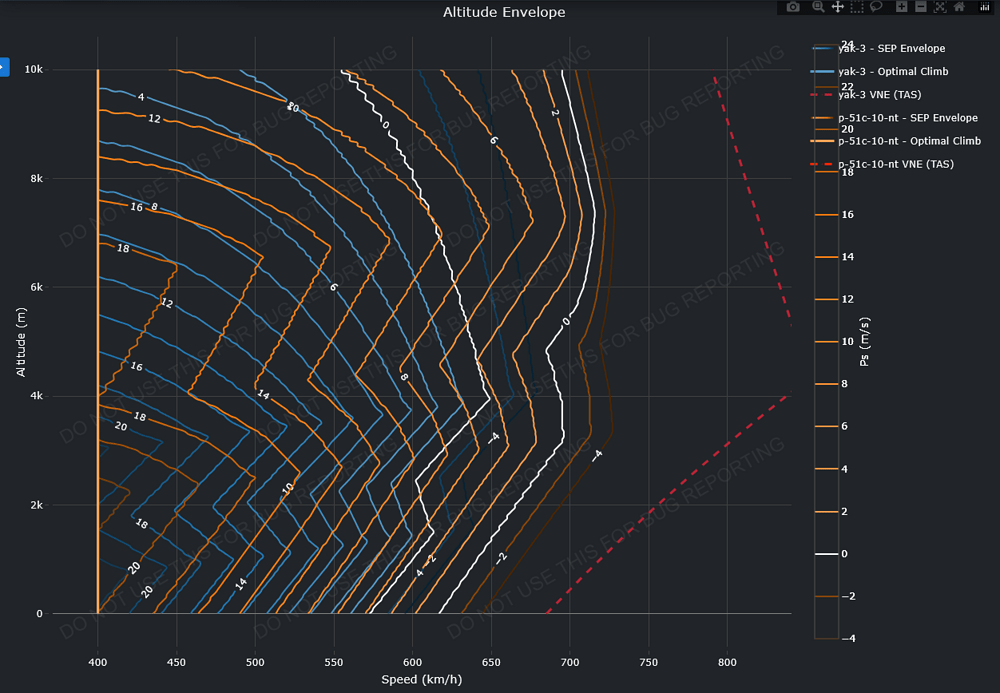Choose the Box Select tool

pyautogui.click(x=856, y=7)
